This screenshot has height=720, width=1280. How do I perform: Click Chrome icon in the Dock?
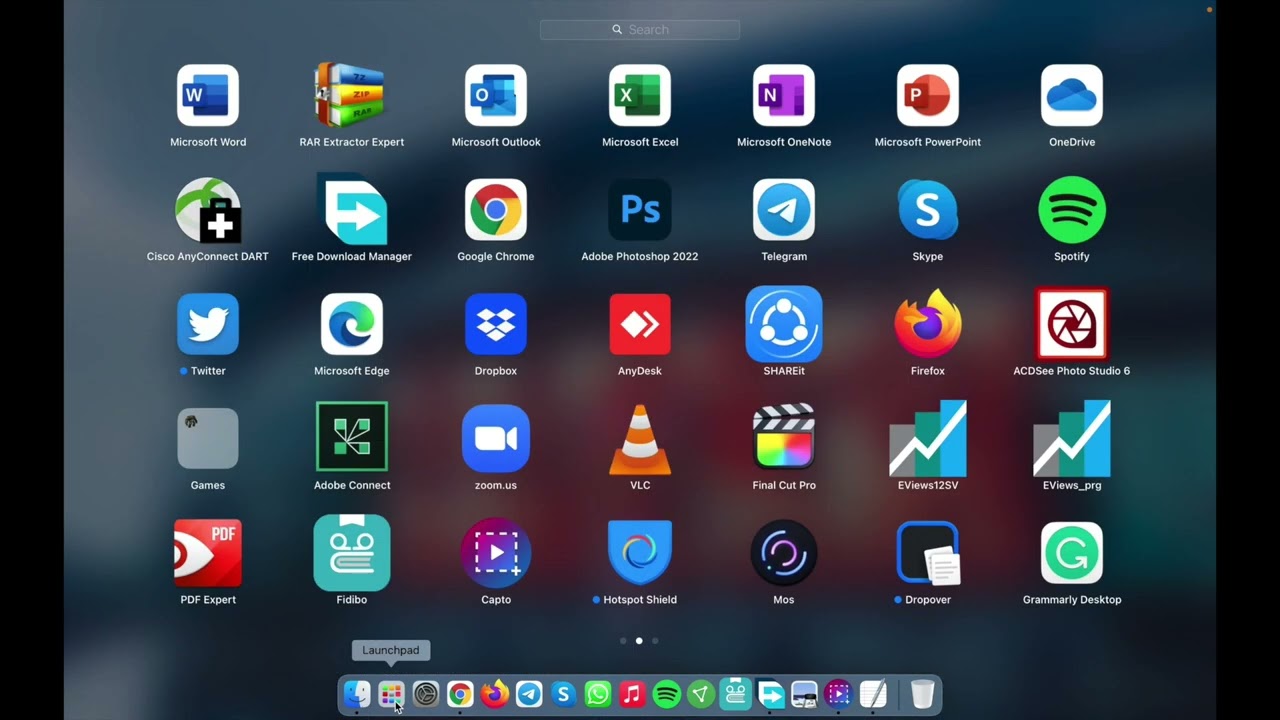[x=460, y=694]
